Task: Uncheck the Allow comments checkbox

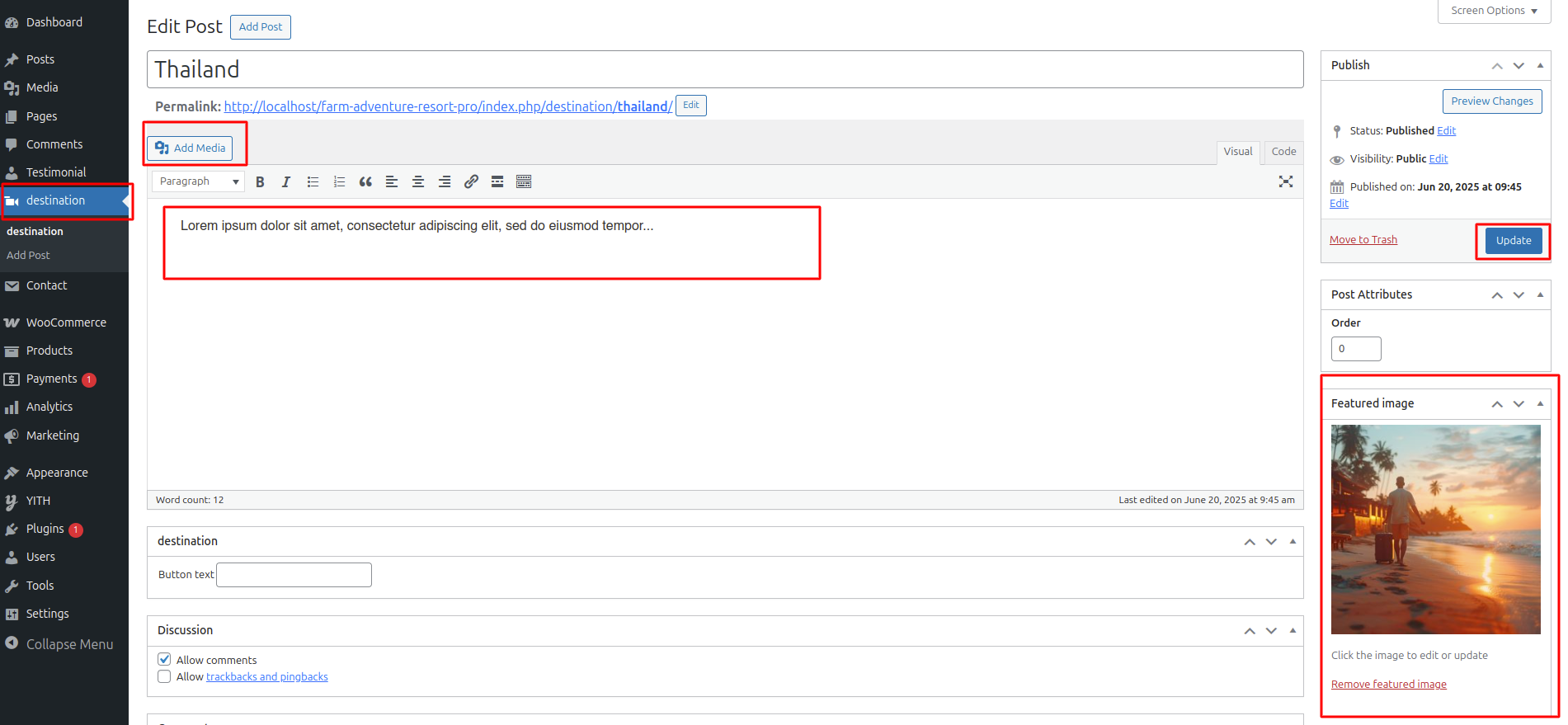Action: pyautogui.click(x=164, y=659)
